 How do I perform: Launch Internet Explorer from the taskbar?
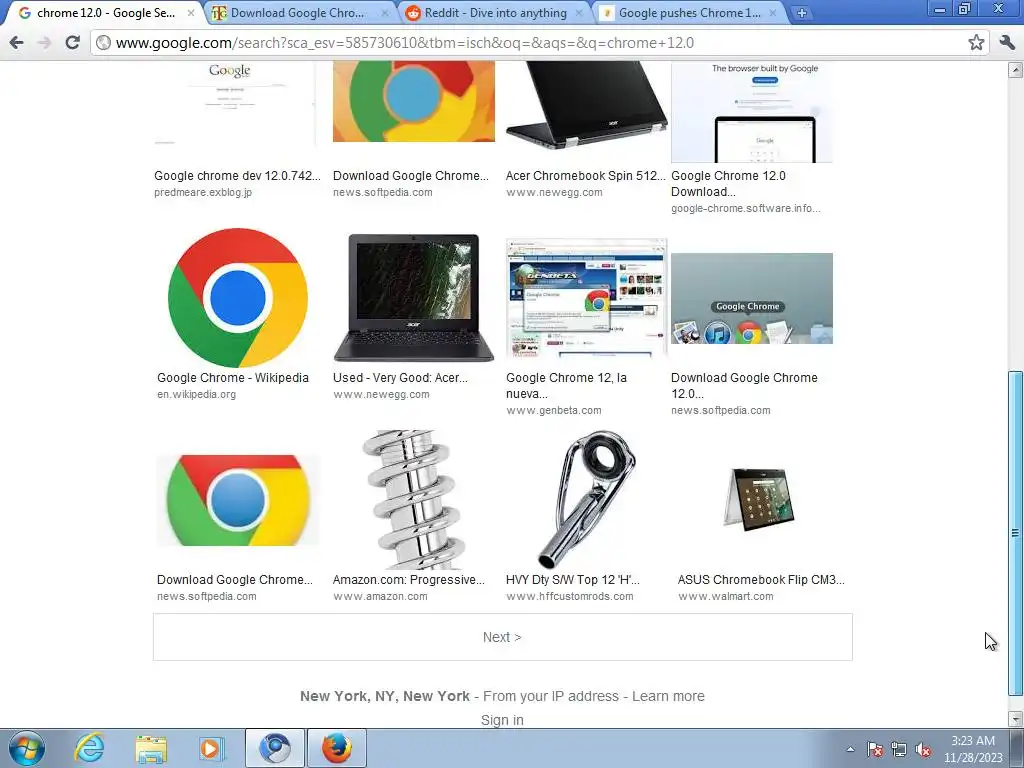(89, 748)
